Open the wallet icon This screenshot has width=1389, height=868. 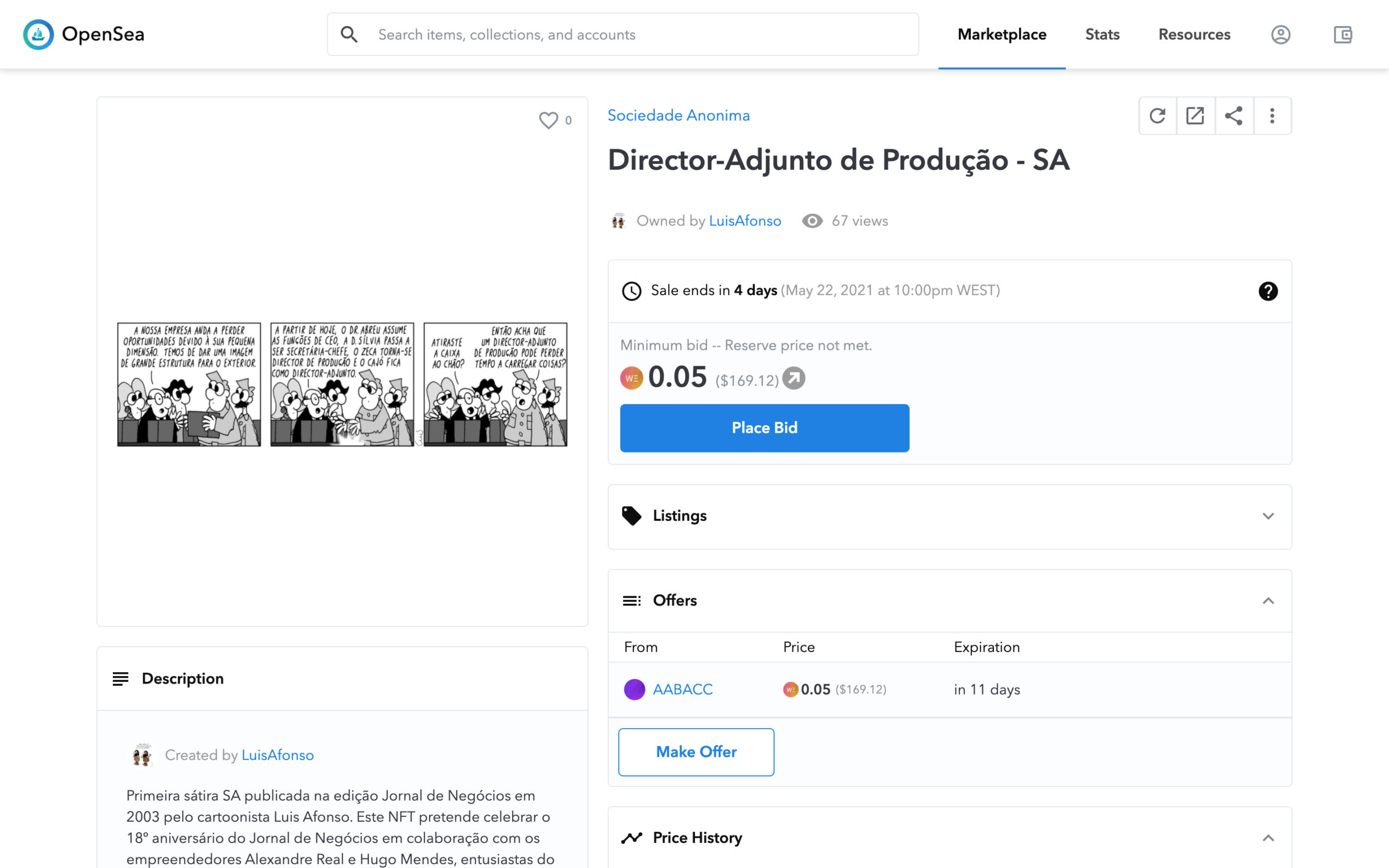point(1342,34)
